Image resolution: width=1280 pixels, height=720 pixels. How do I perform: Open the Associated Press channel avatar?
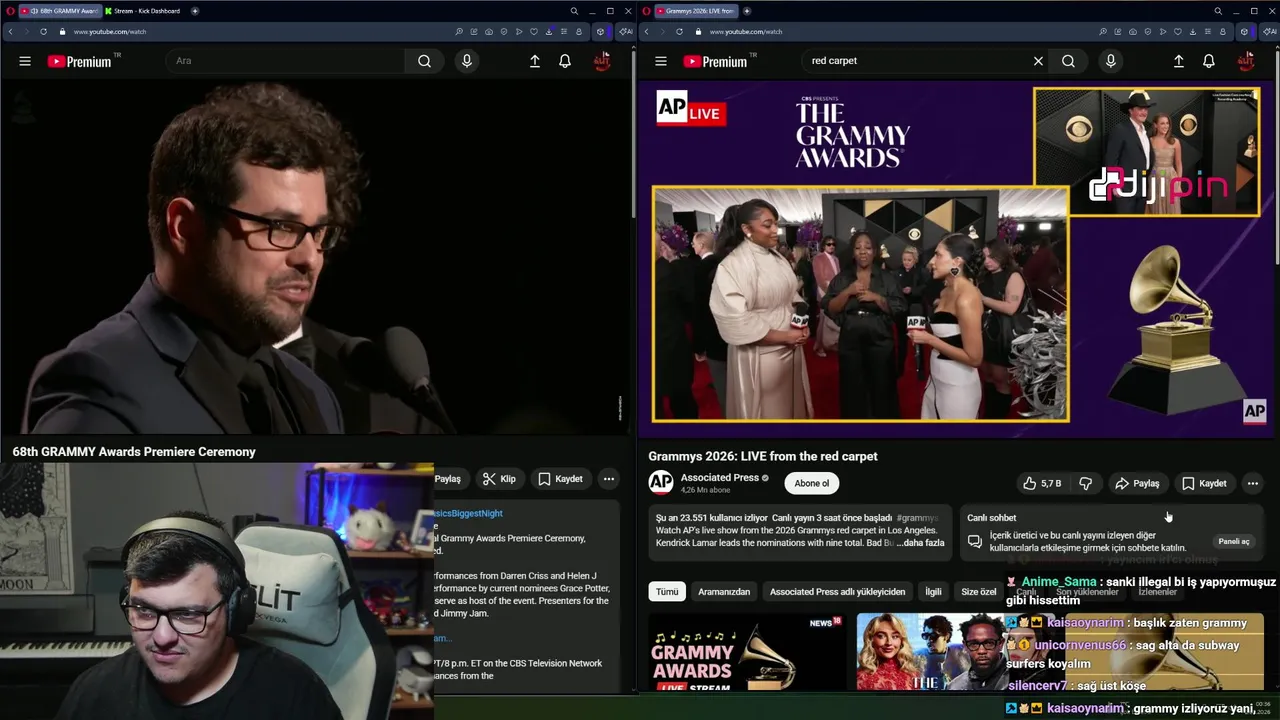(x=661, y=483)
